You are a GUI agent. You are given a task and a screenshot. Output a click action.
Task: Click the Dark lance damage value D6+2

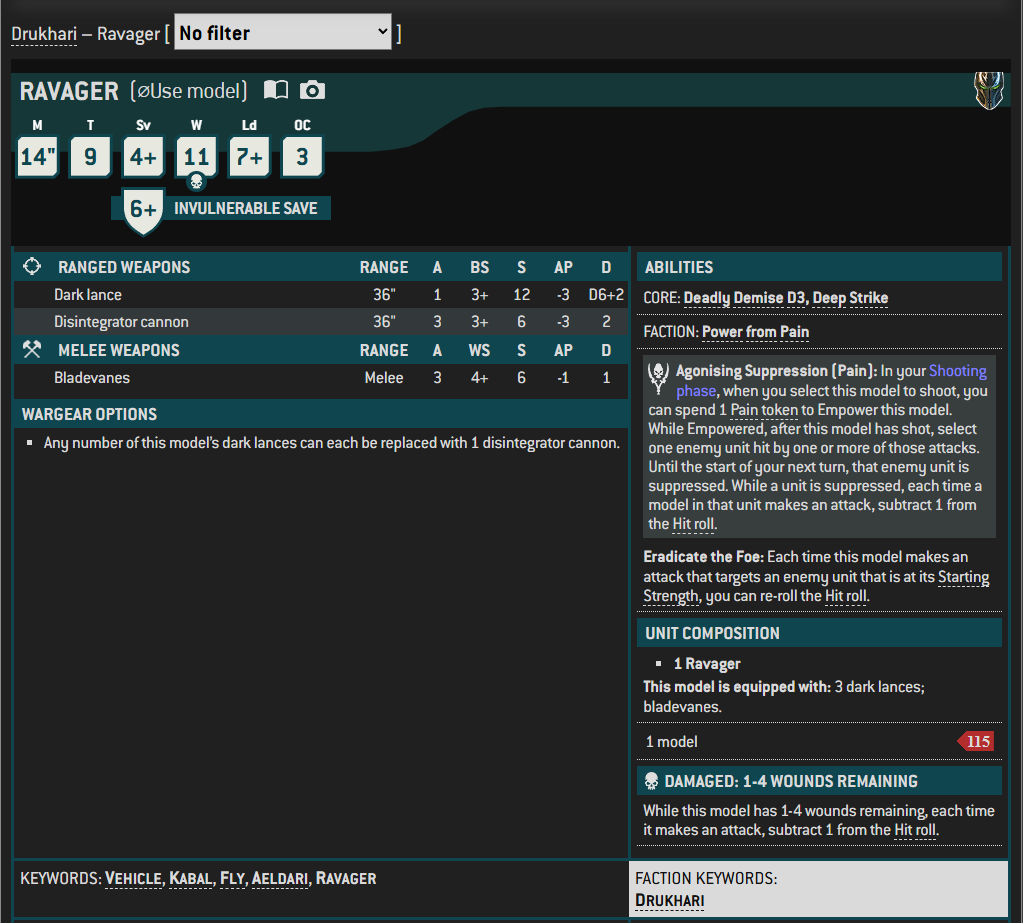click(606, 295)
